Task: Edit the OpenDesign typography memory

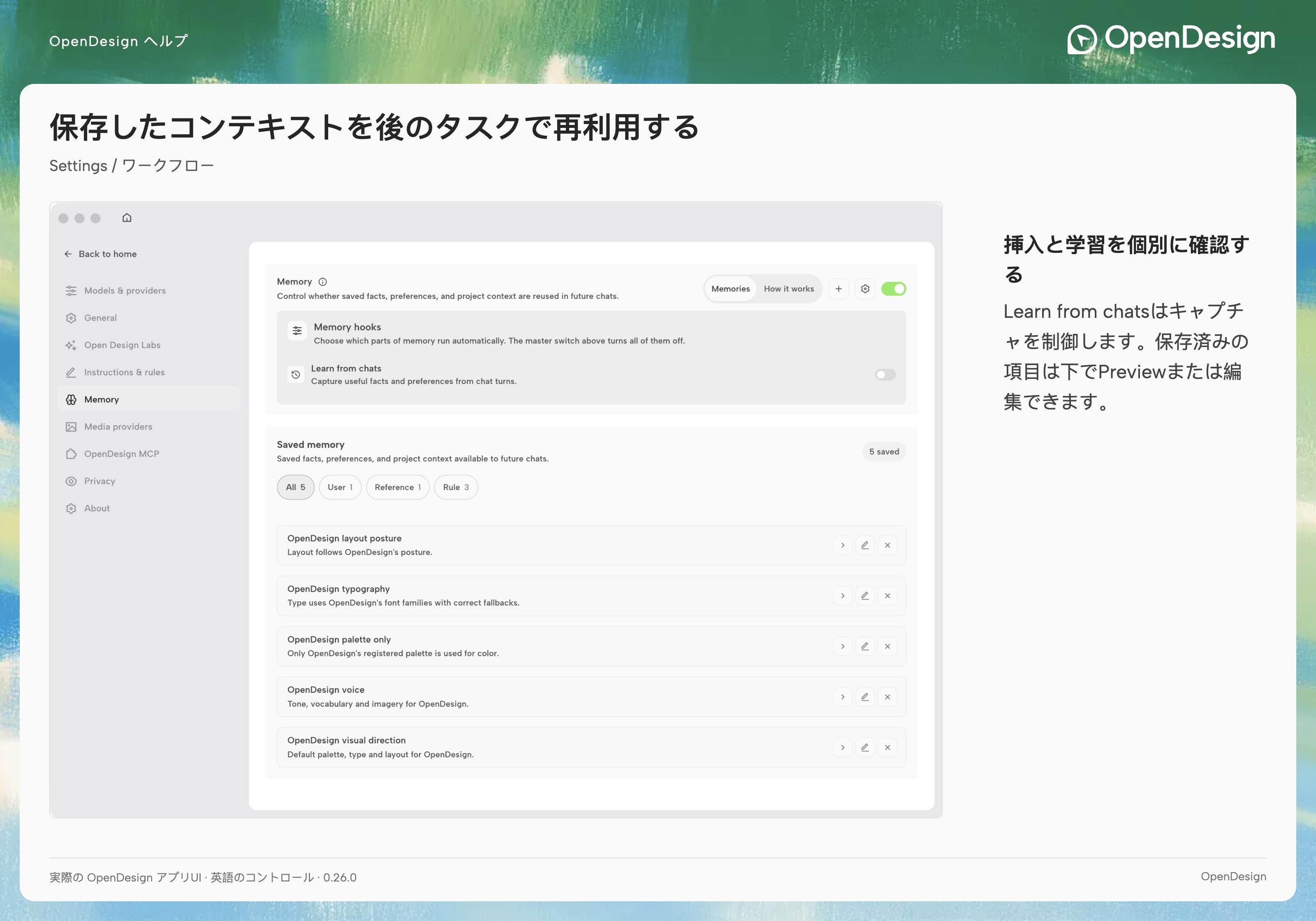Action: 865,596
